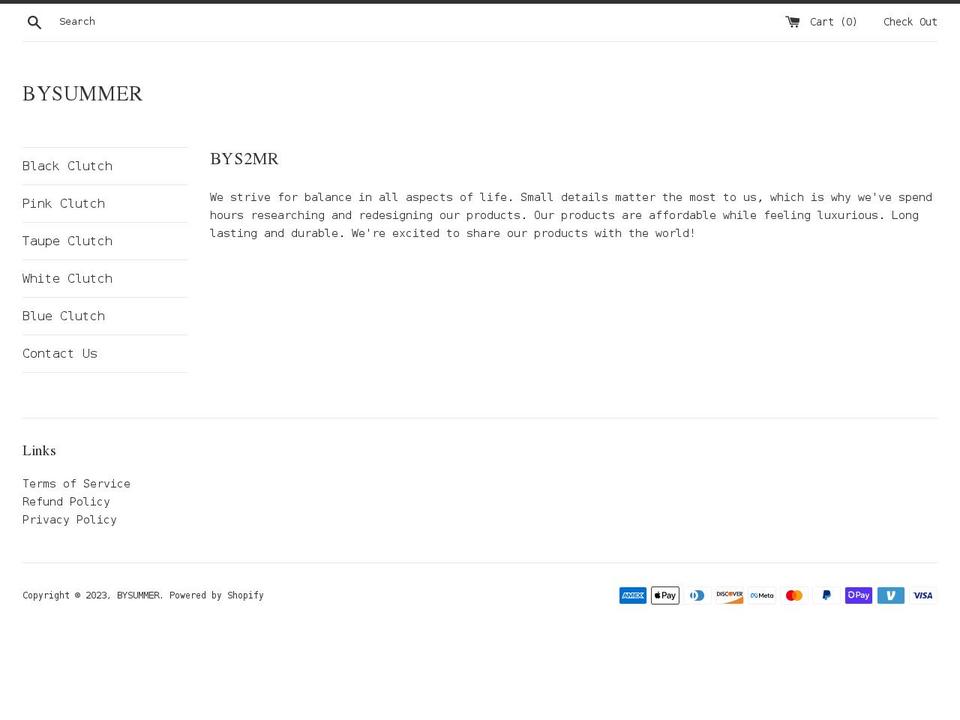Viewport: 960px width, 720px height.
Task: Click the BYS2MR page heading
Action: [x=244, y=159]
